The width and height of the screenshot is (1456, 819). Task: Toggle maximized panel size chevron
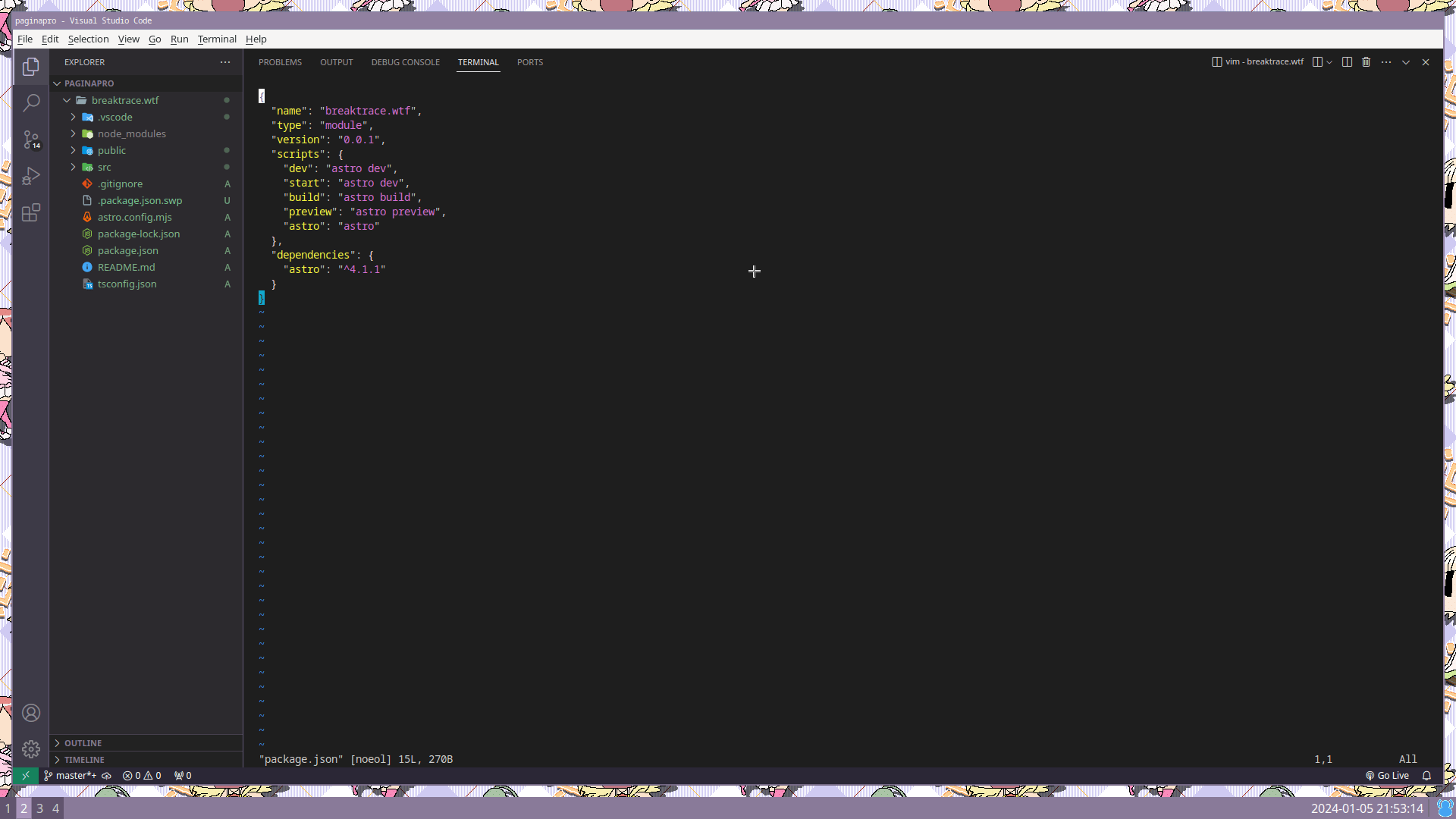pos(1406,62)
